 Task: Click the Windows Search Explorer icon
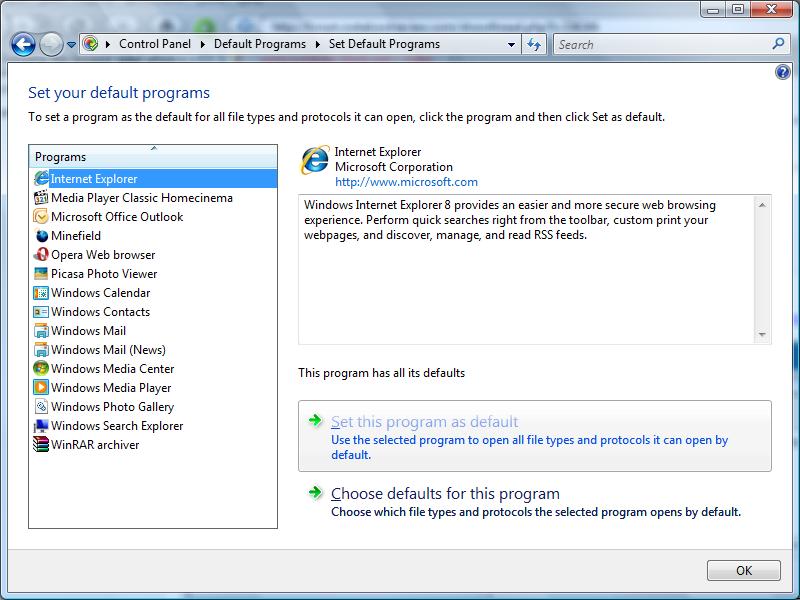click(41, 426)
